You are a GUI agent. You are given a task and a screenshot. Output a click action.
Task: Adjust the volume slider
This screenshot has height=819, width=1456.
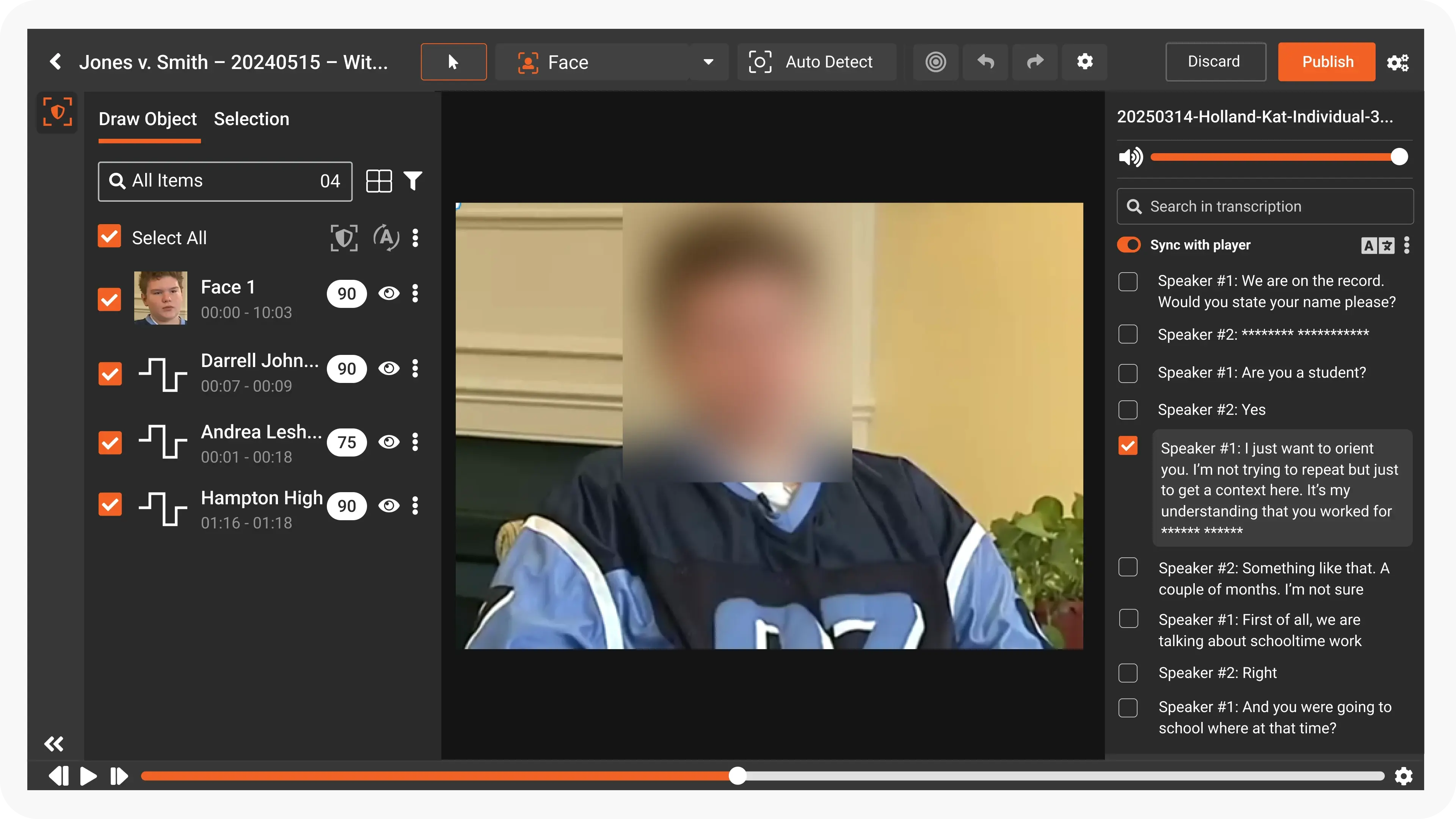[x=1279, y=157]
